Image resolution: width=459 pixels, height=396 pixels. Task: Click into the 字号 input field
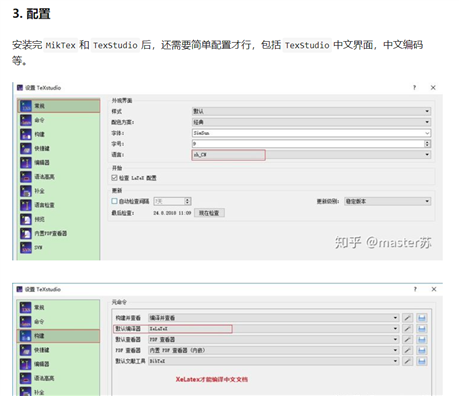[308, 144]
